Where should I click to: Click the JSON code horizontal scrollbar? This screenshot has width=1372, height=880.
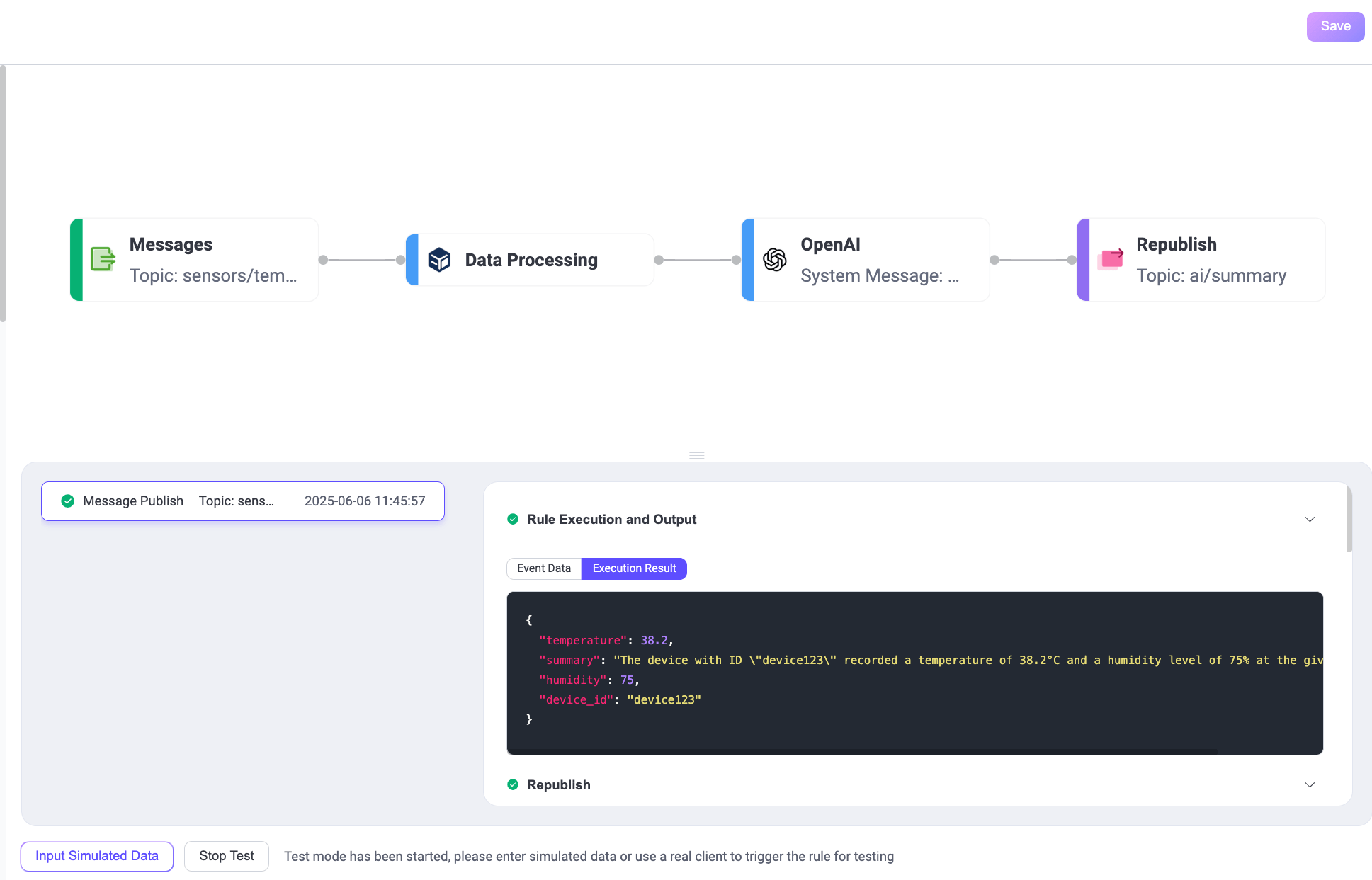coord(864,750)
